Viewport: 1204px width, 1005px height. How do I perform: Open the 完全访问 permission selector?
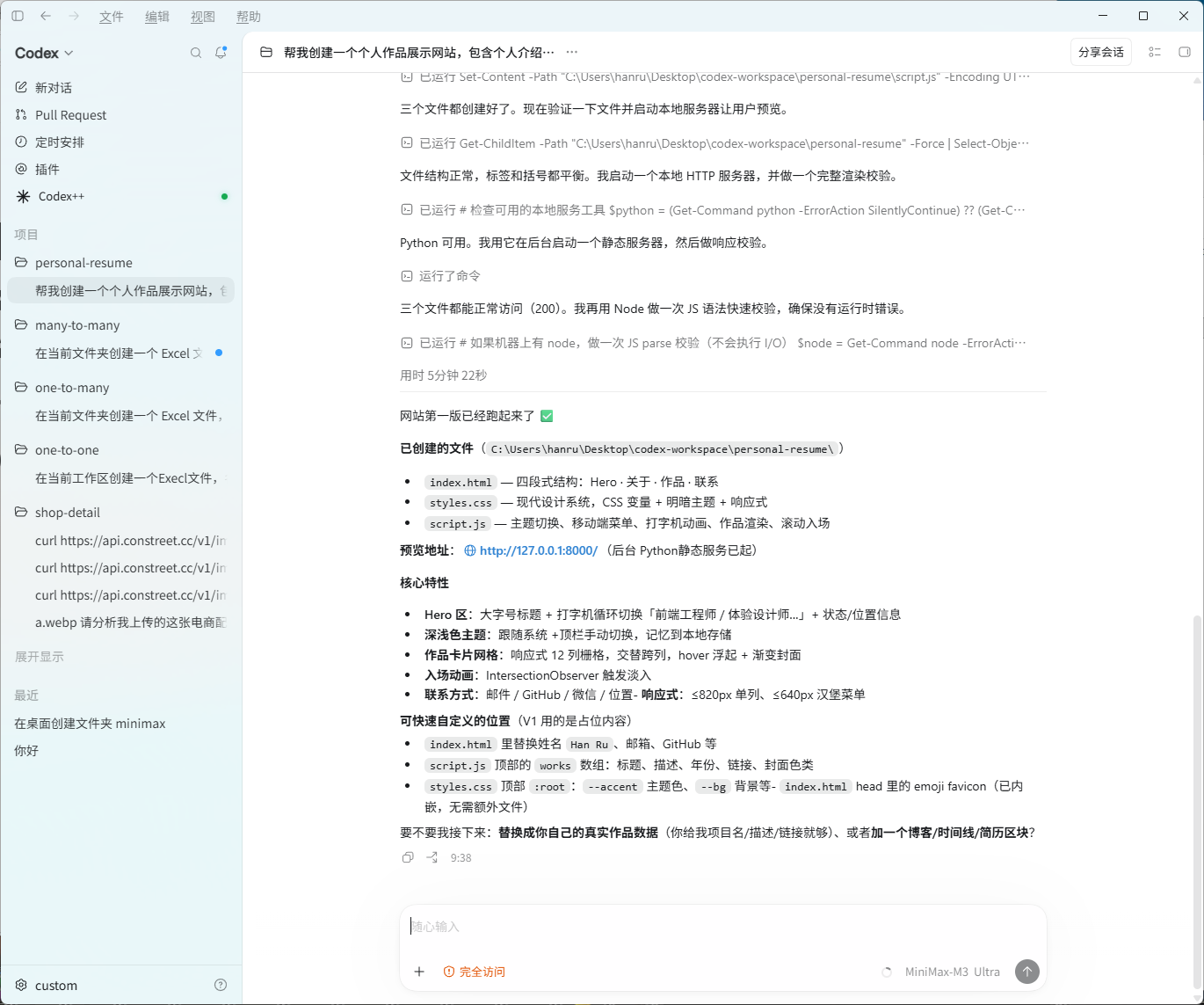[x=475, y=972]
